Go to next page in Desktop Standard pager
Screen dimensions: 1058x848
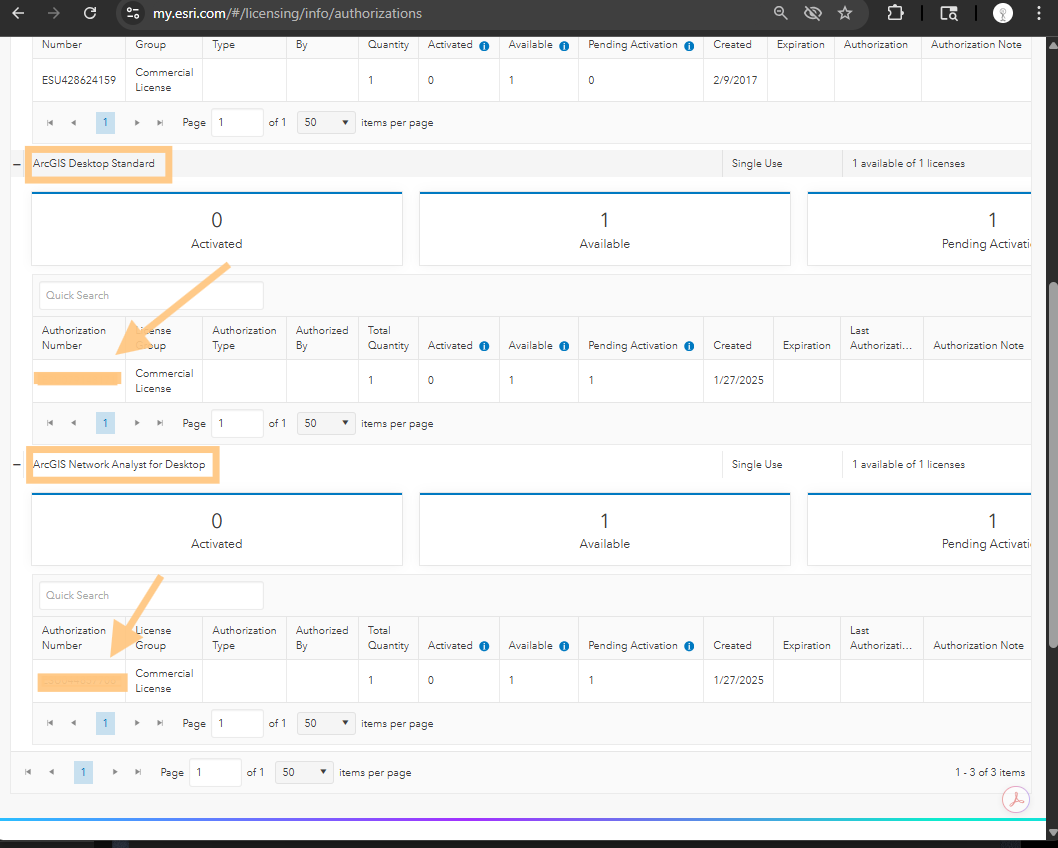tap(137, 423)
